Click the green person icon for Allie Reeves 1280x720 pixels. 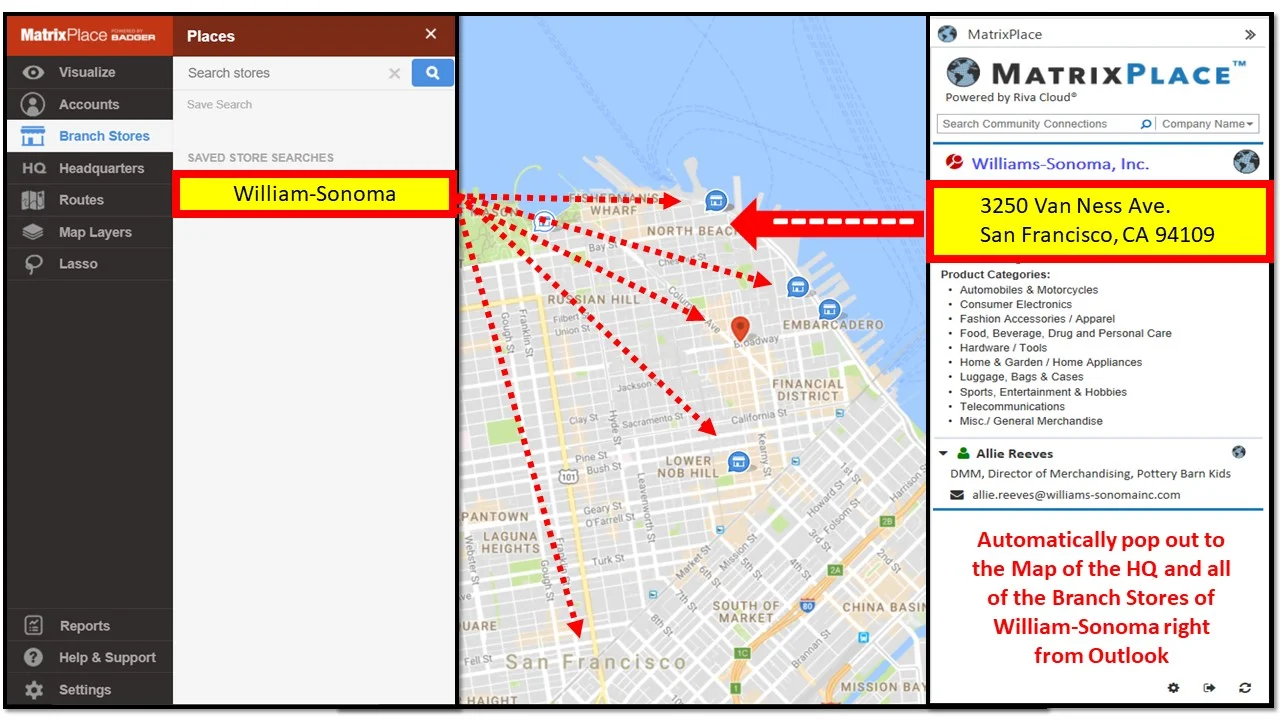[x=963, y=453]
